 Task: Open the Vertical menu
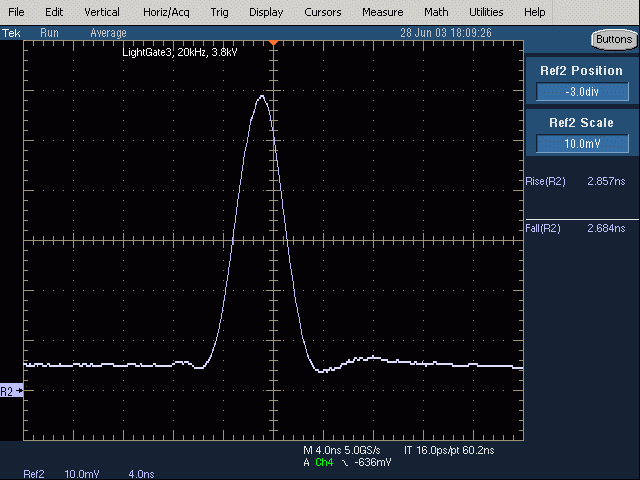coord(102,12)
